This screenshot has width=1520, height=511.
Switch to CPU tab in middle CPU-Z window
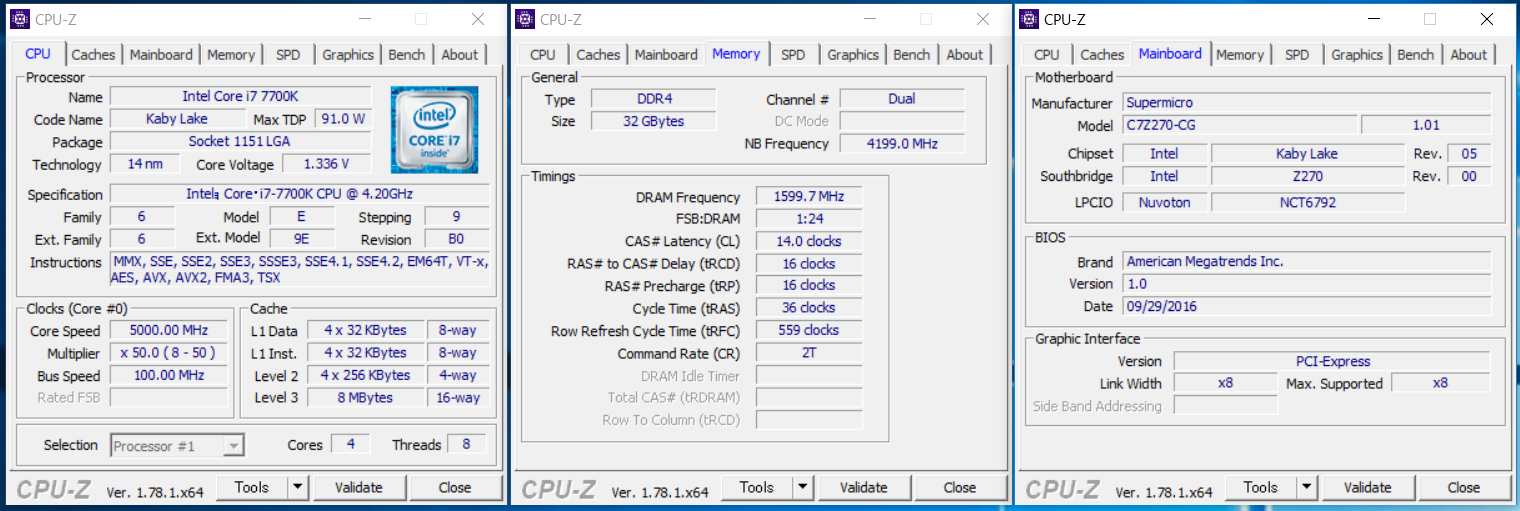[543, 55]
